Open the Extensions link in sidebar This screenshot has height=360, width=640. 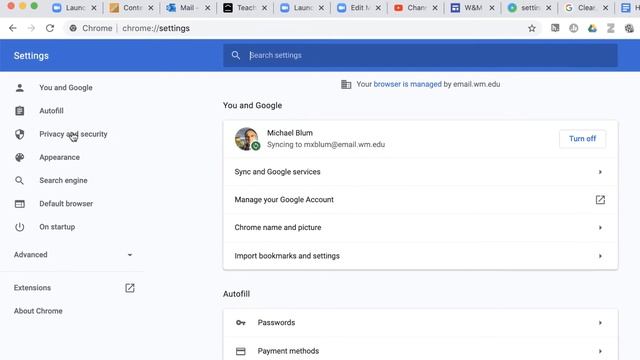33,288
